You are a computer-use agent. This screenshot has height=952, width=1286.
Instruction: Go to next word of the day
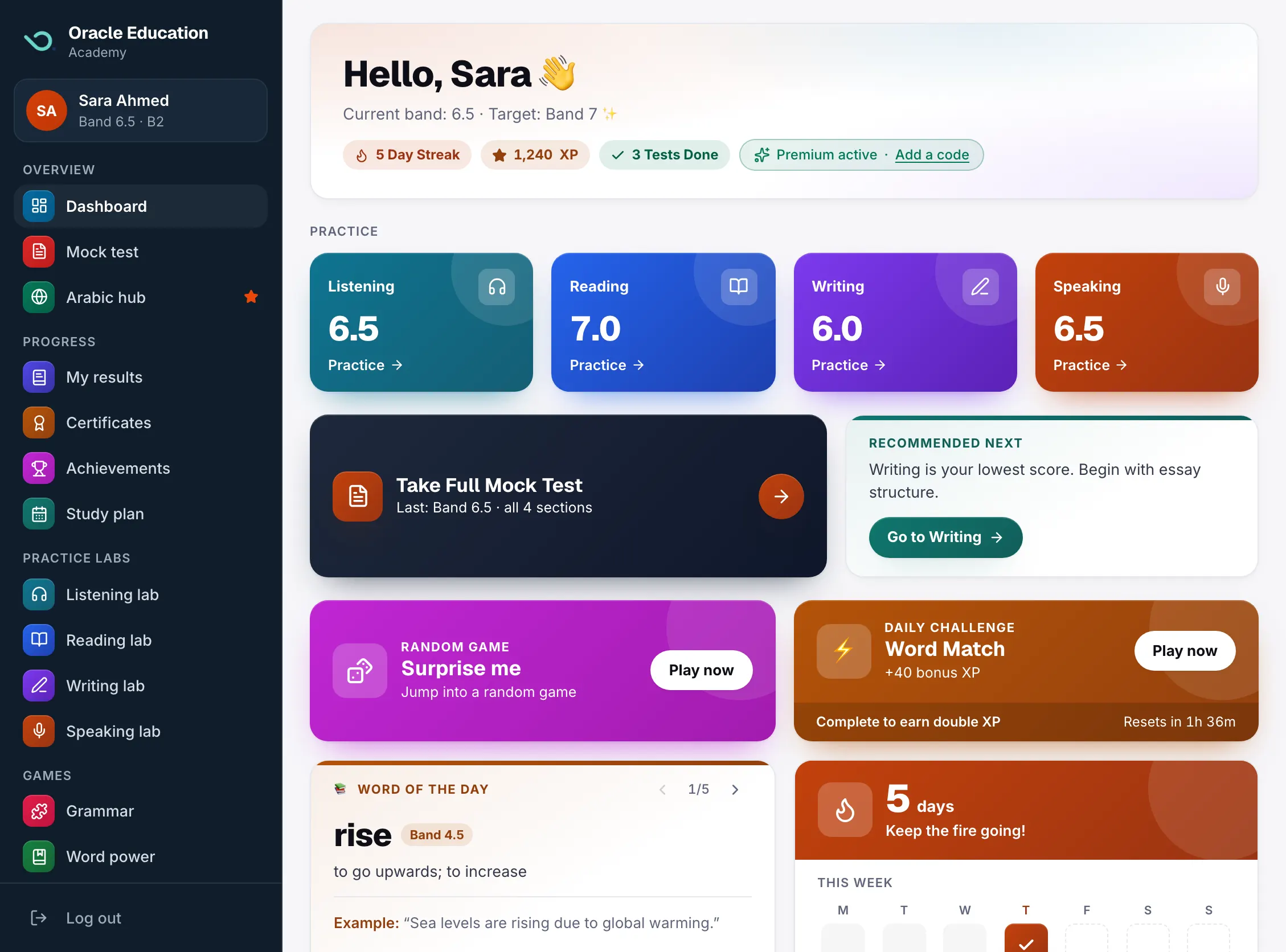coord(734,790)
